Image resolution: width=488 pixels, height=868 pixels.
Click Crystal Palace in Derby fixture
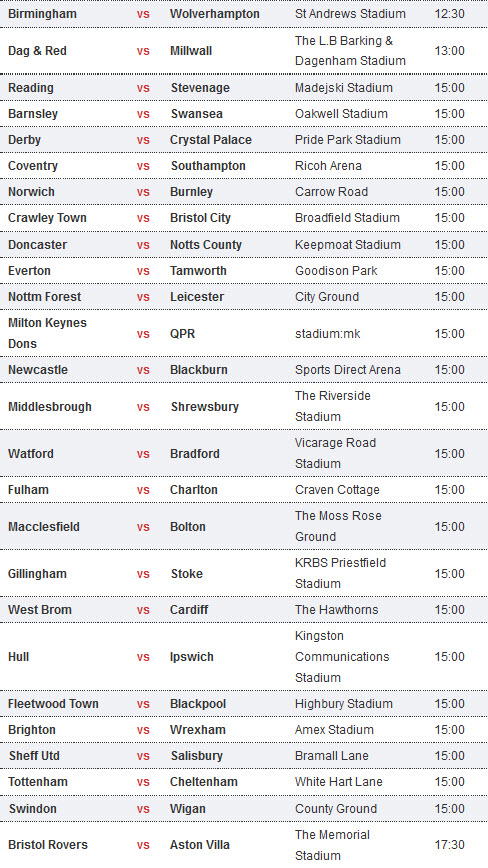point(211,140)
